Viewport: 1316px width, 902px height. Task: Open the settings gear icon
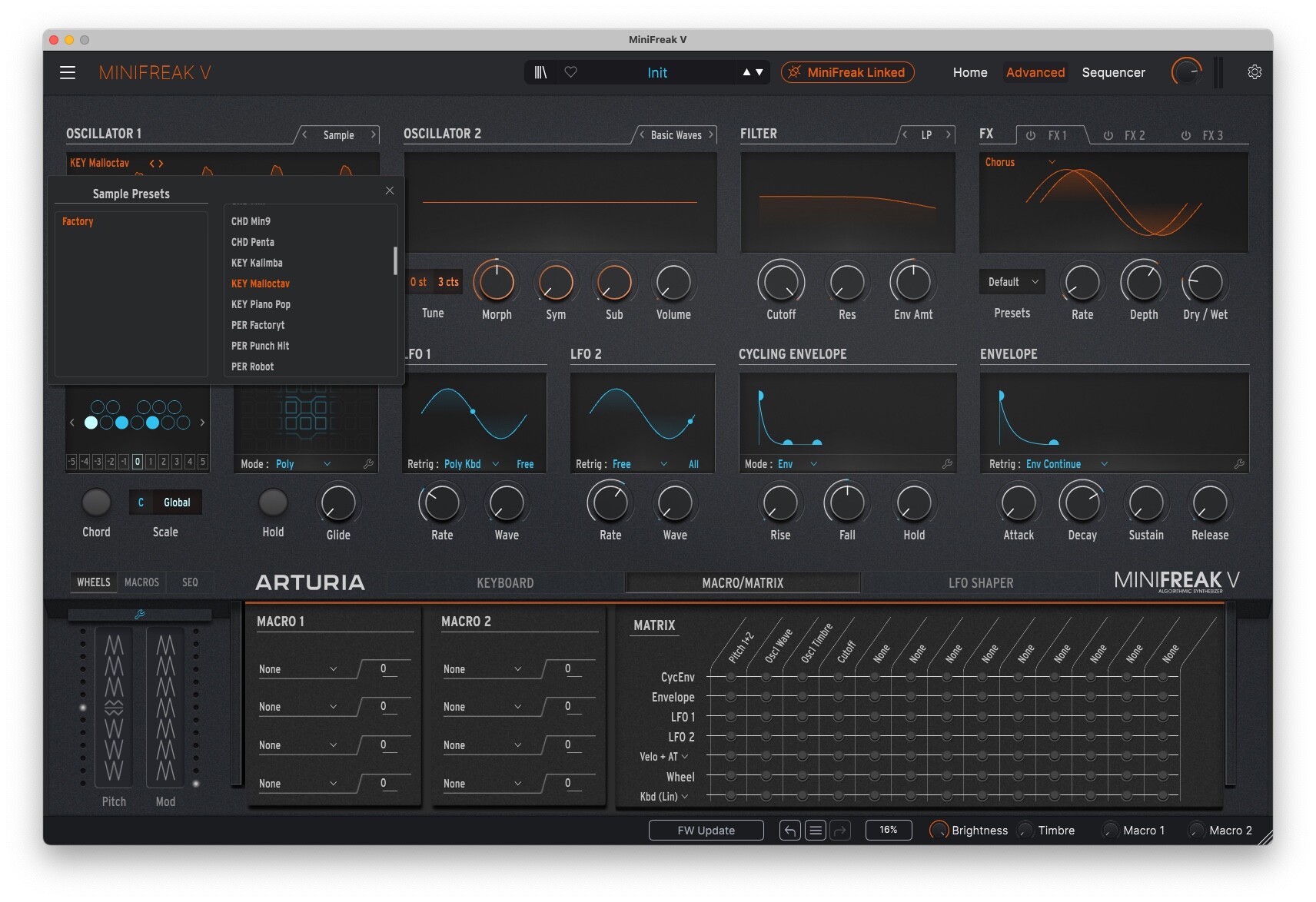(x=1255, y=72)
